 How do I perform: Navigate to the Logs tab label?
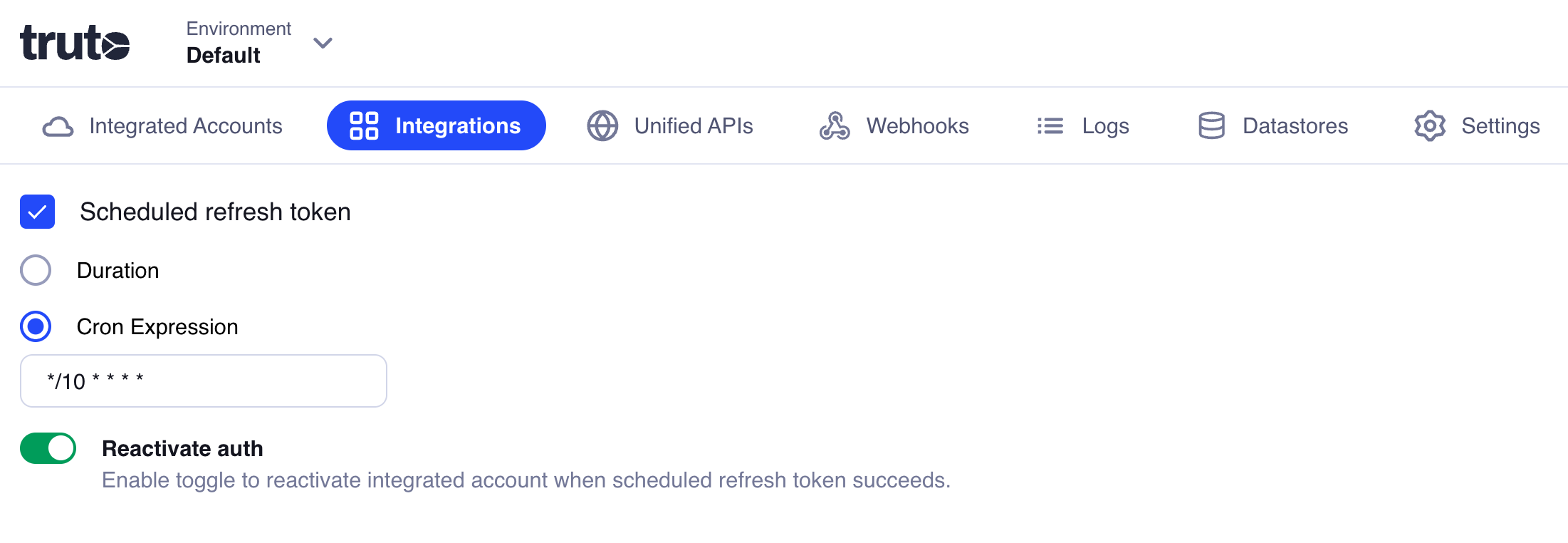click(1105, 126)
